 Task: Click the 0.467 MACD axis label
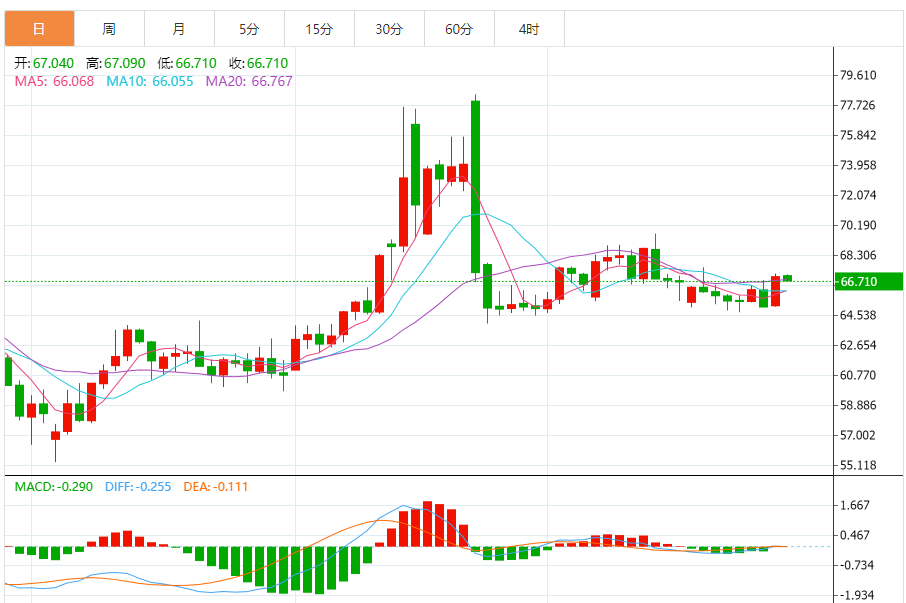point(855,535)
